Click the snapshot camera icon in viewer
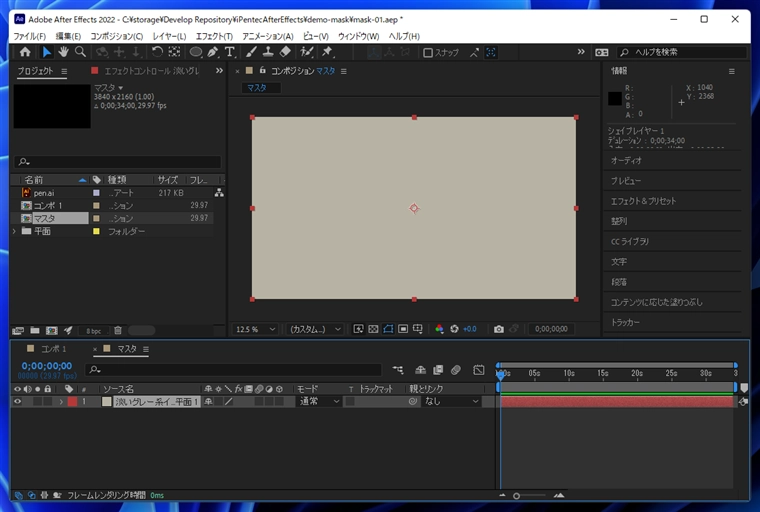 [x=499, y=329]
